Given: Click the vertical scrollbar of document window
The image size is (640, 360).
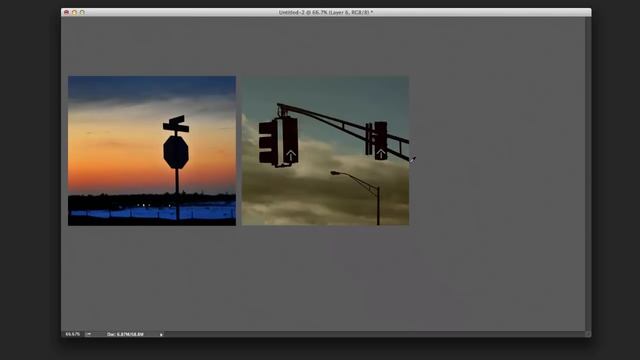Looking at the screenshot, I should click(588, 174).
